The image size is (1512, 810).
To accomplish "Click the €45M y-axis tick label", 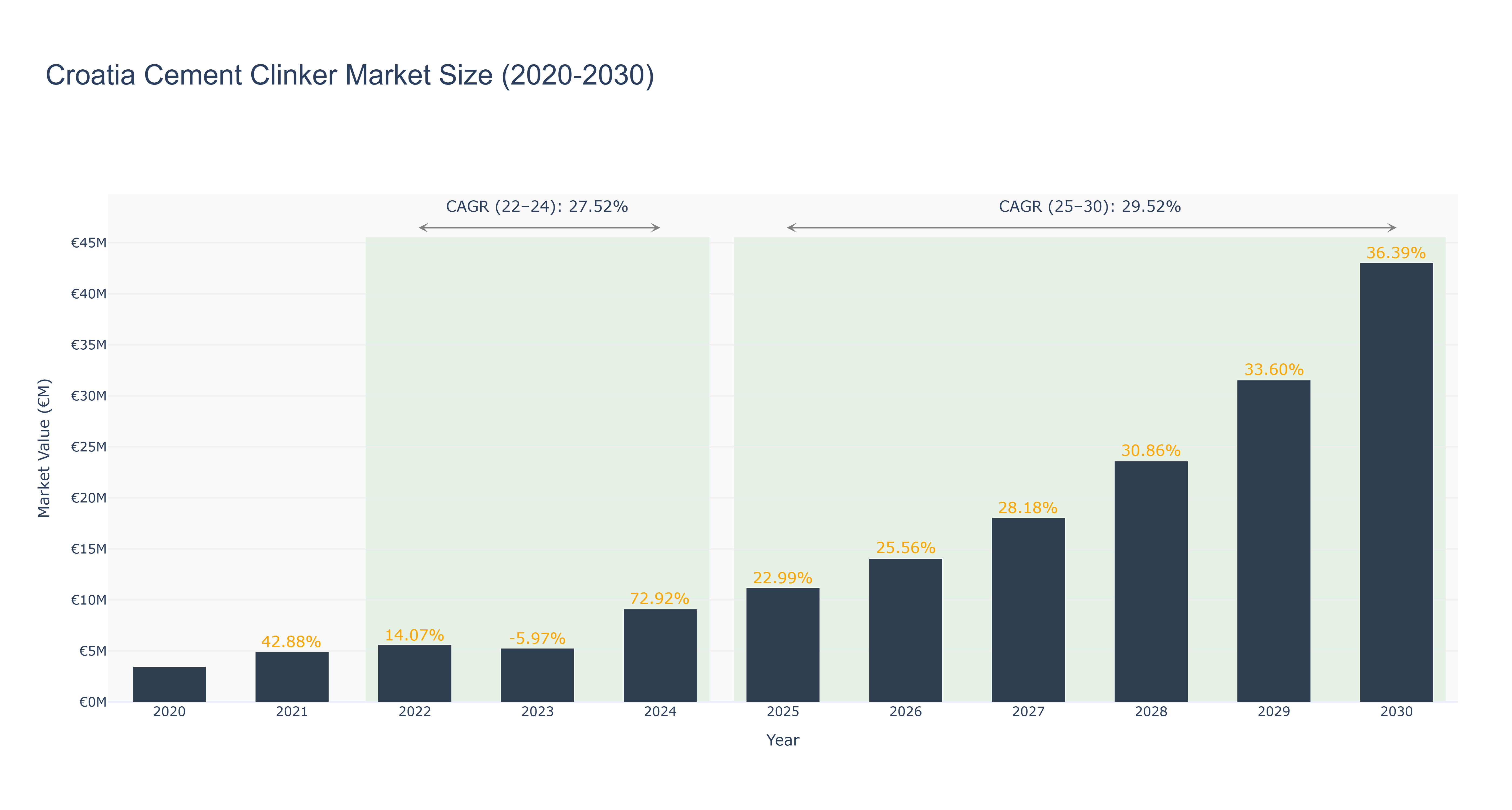I will [x=89, y=243].
